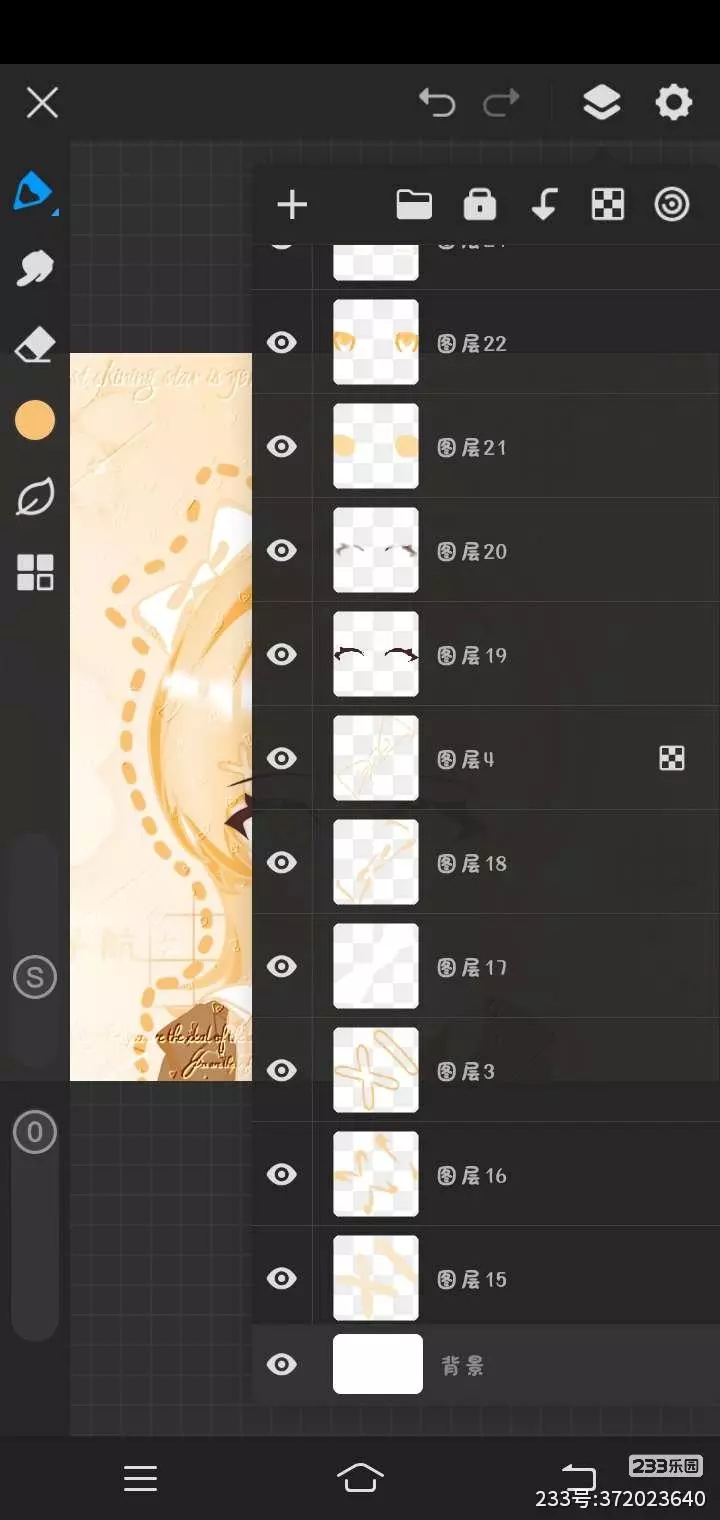Click the concentric circles icon in layer toolbar
The image size is (720, 1520).
click(x=672, y=205)
